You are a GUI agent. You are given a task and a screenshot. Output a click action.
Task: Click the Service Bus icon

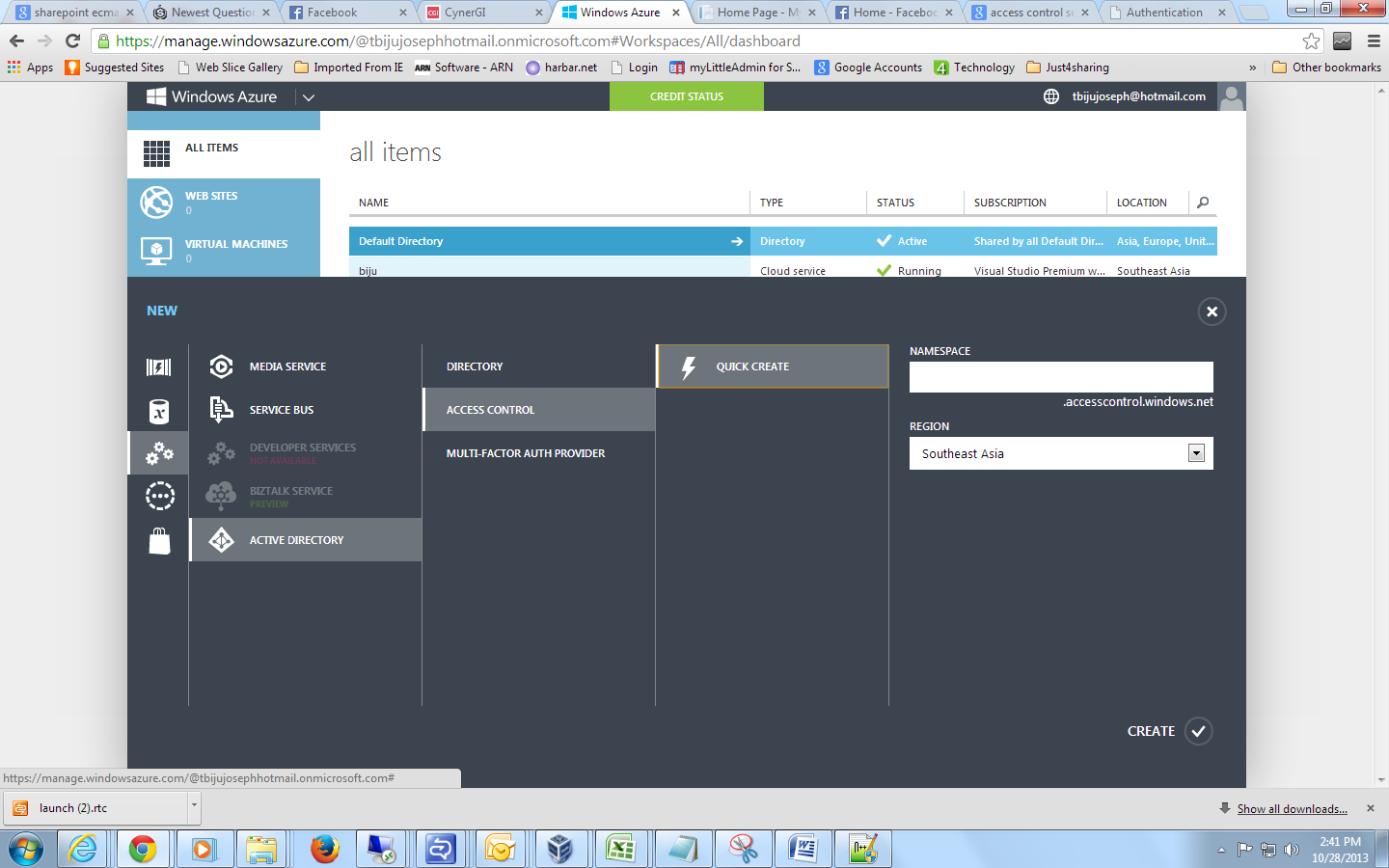(x=221, y=410)
